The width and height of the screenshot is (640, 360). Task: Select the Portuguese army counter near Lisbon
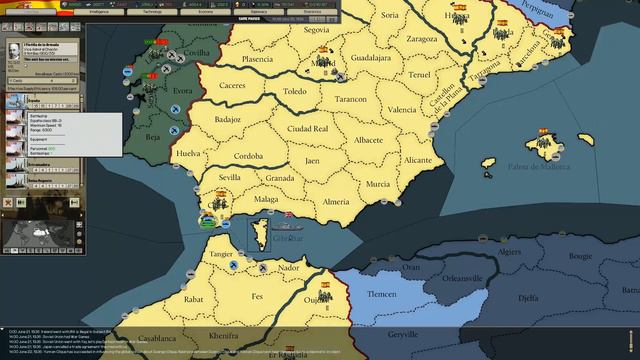click(x=155, y=54)
